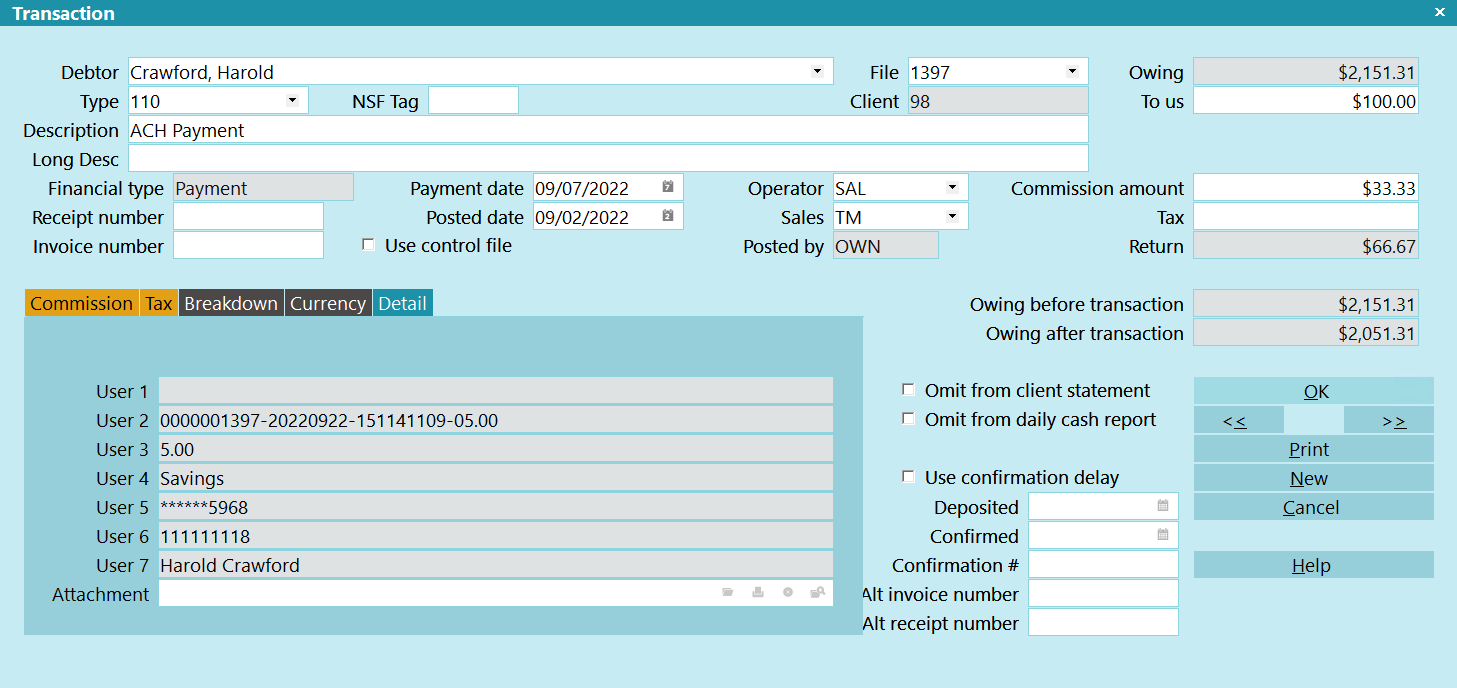Image resolution: width=1457 pixels, height=688 pixels.
Task: Open the Breakdown tab
Action: tap(231, 304)
